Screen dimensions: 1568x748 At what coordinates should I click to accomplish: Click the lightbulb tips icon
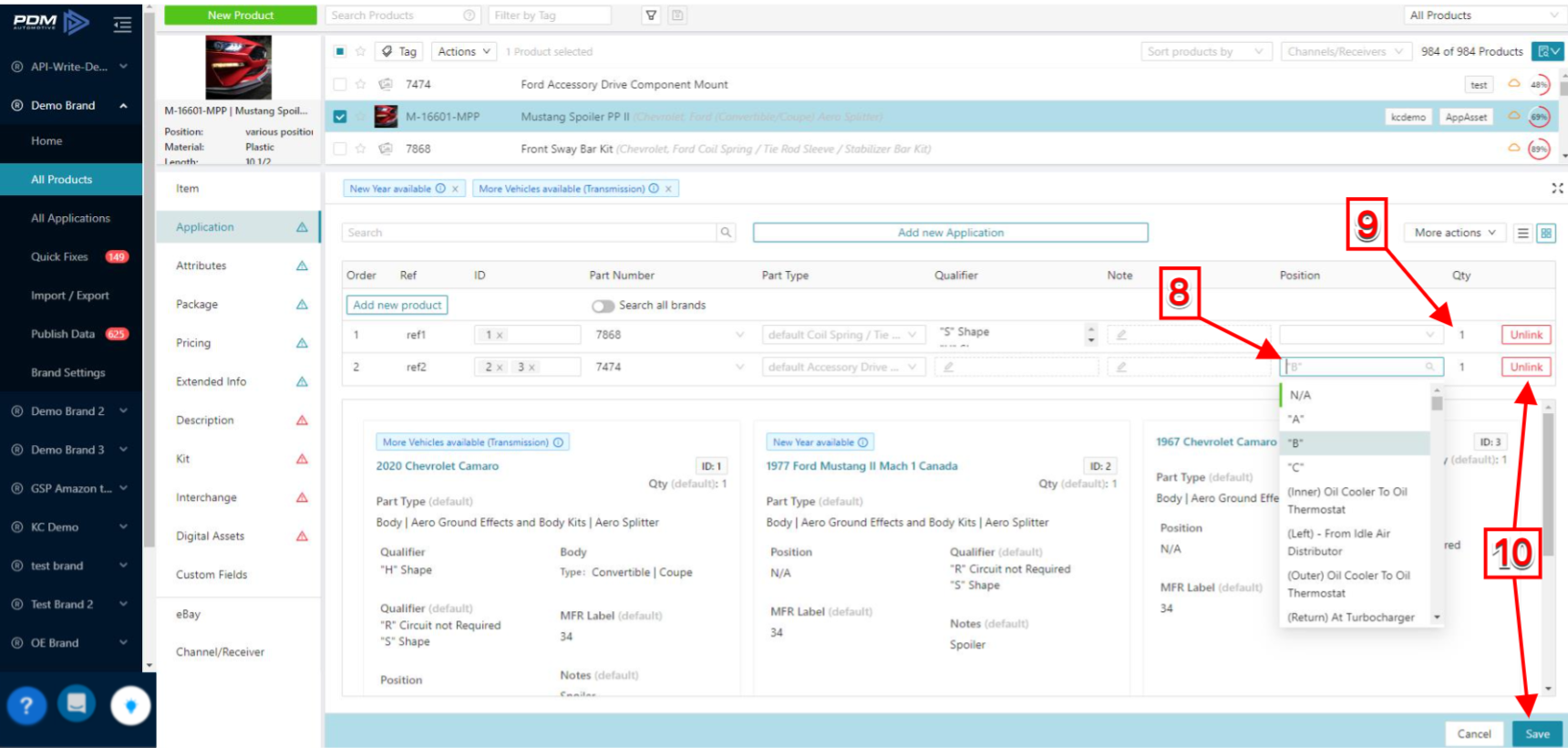pyautogui.click(x=130, y=706)
